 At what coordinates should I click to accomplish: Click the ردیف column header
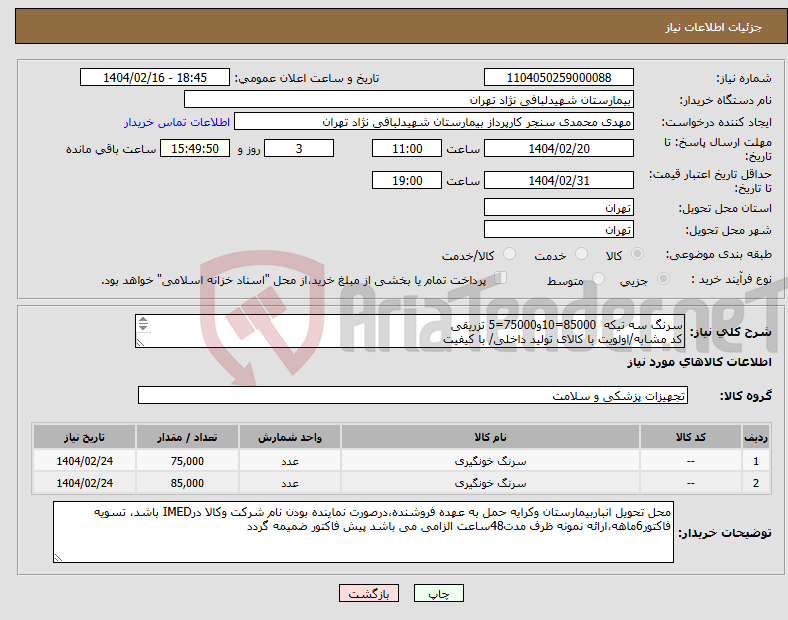pyautogui.click(x=755, y=437)
